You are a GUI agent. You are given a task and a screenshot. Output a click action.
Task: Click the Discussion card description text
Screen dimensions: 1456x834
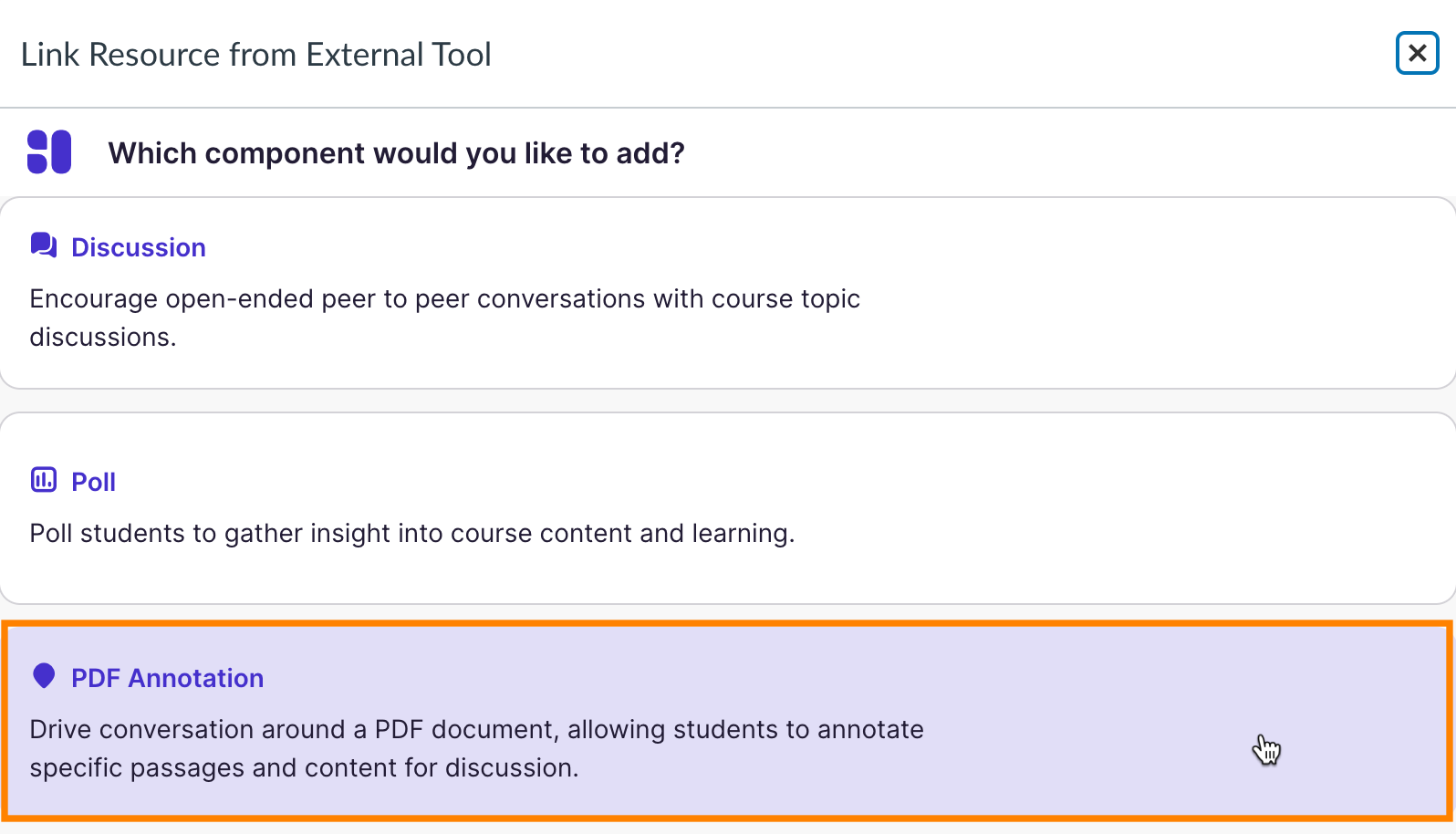pyautogui.click(x=444, y=317)
